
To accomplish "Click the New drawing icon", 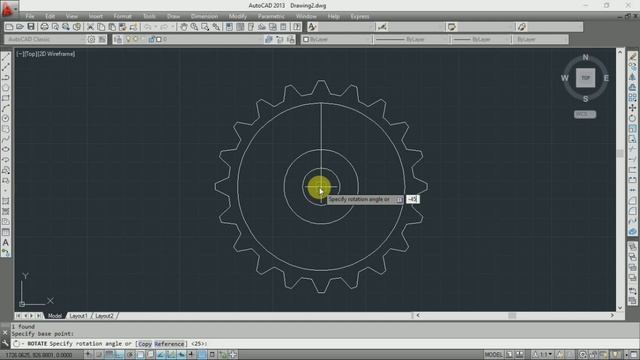I will [9, 27].
